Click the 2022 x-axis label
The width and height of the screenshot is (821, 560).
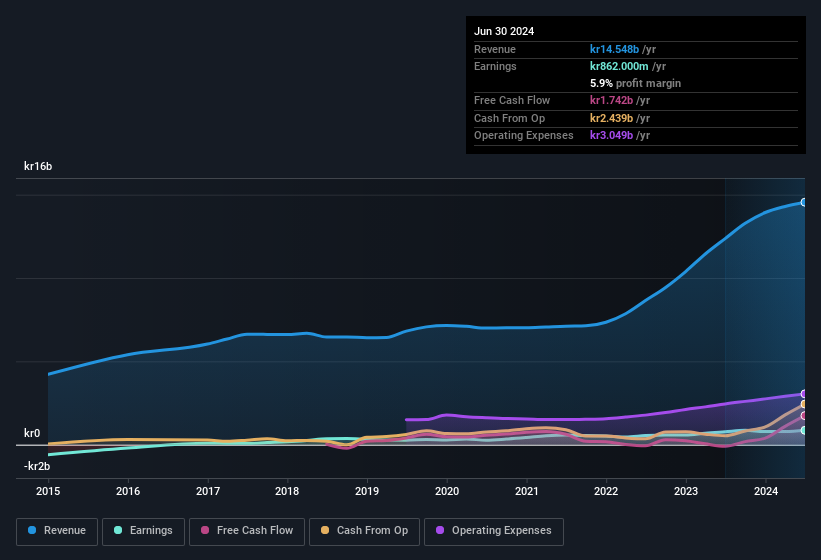(x=606, y=491)
